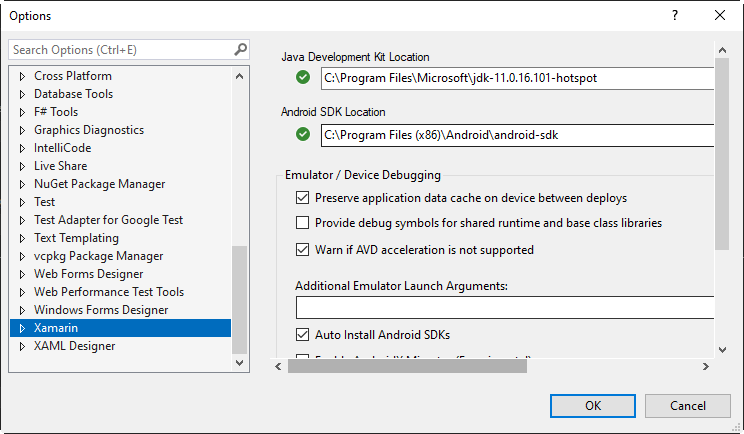Select Web Forms Designer category
Screen dimensions: 744x434
pos(89,274)
